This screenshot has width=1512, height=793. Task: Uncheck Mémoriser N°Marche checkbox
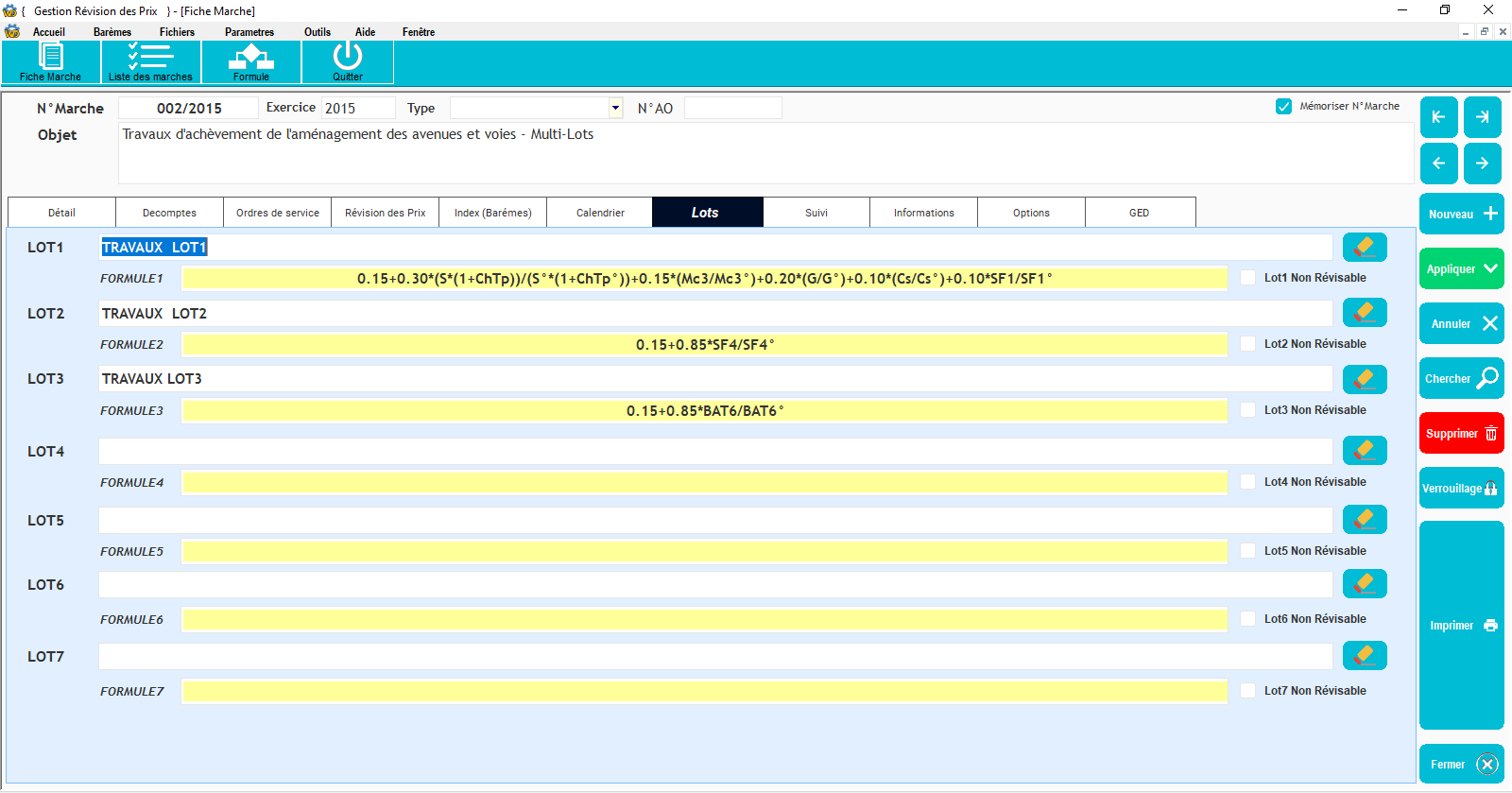tap(1283, 107)
